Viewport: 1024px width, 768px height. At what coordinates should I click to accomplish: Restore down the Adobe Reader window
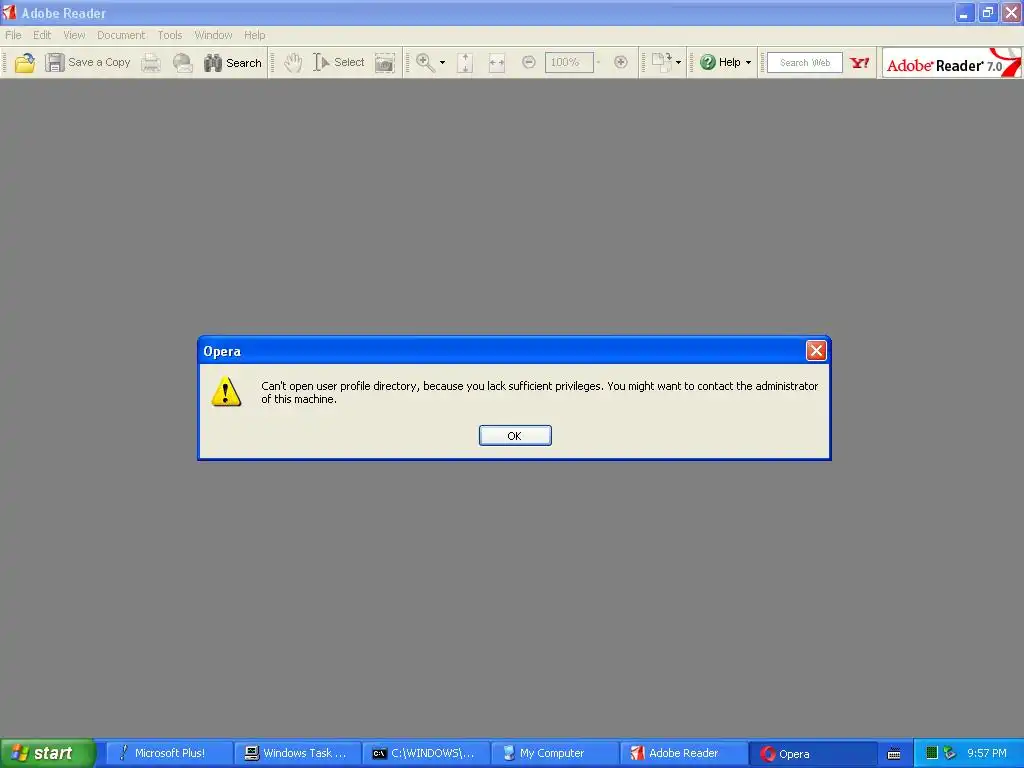click(x=987, y=13)
